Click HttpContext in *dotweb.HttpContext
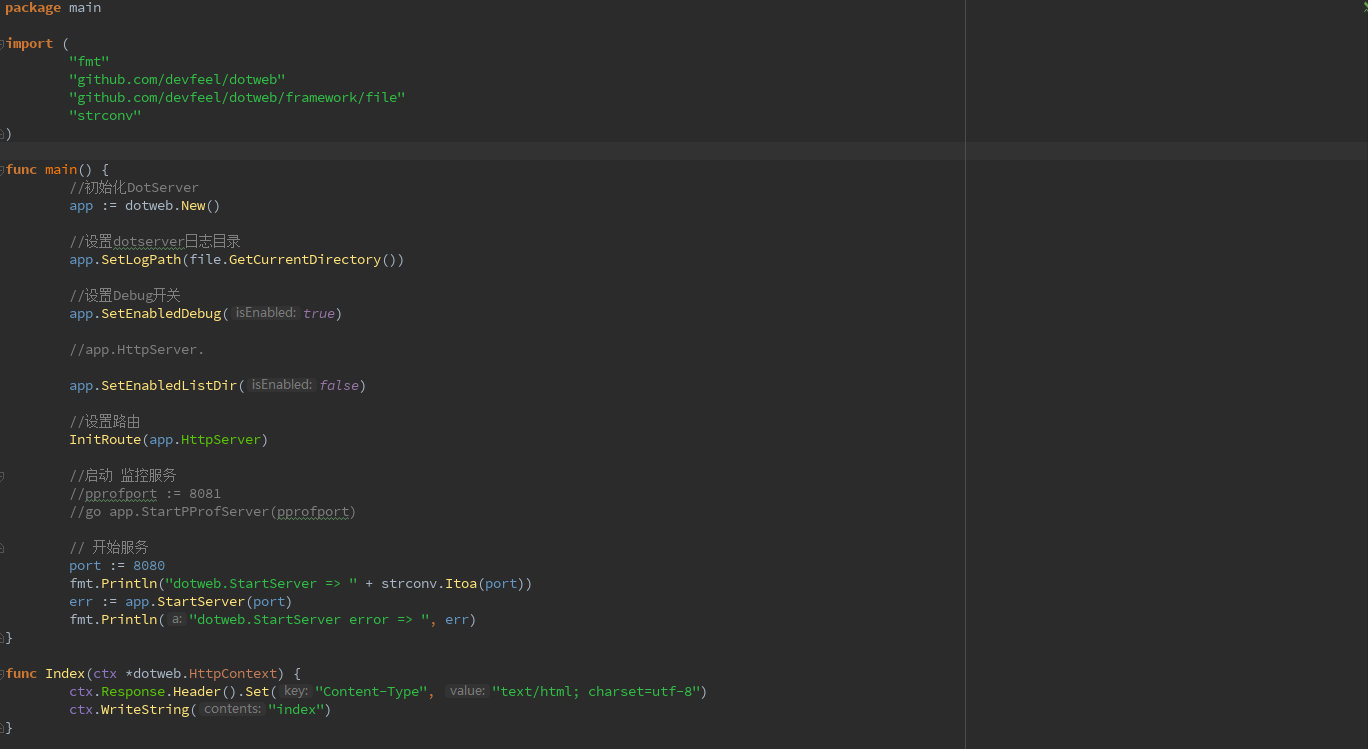The height and width of the screenshot is (749, 1368). (x=233, y=673)
